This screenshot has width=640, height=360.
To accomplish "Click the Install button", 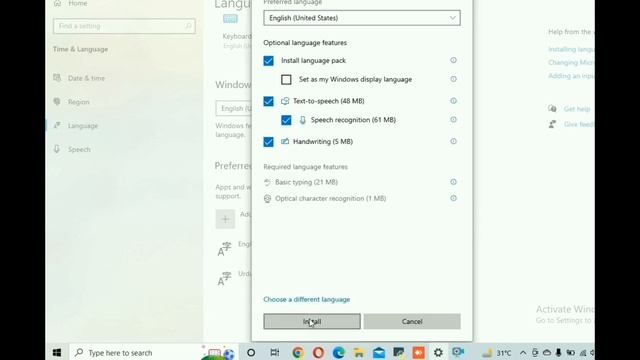I will 312,321.
